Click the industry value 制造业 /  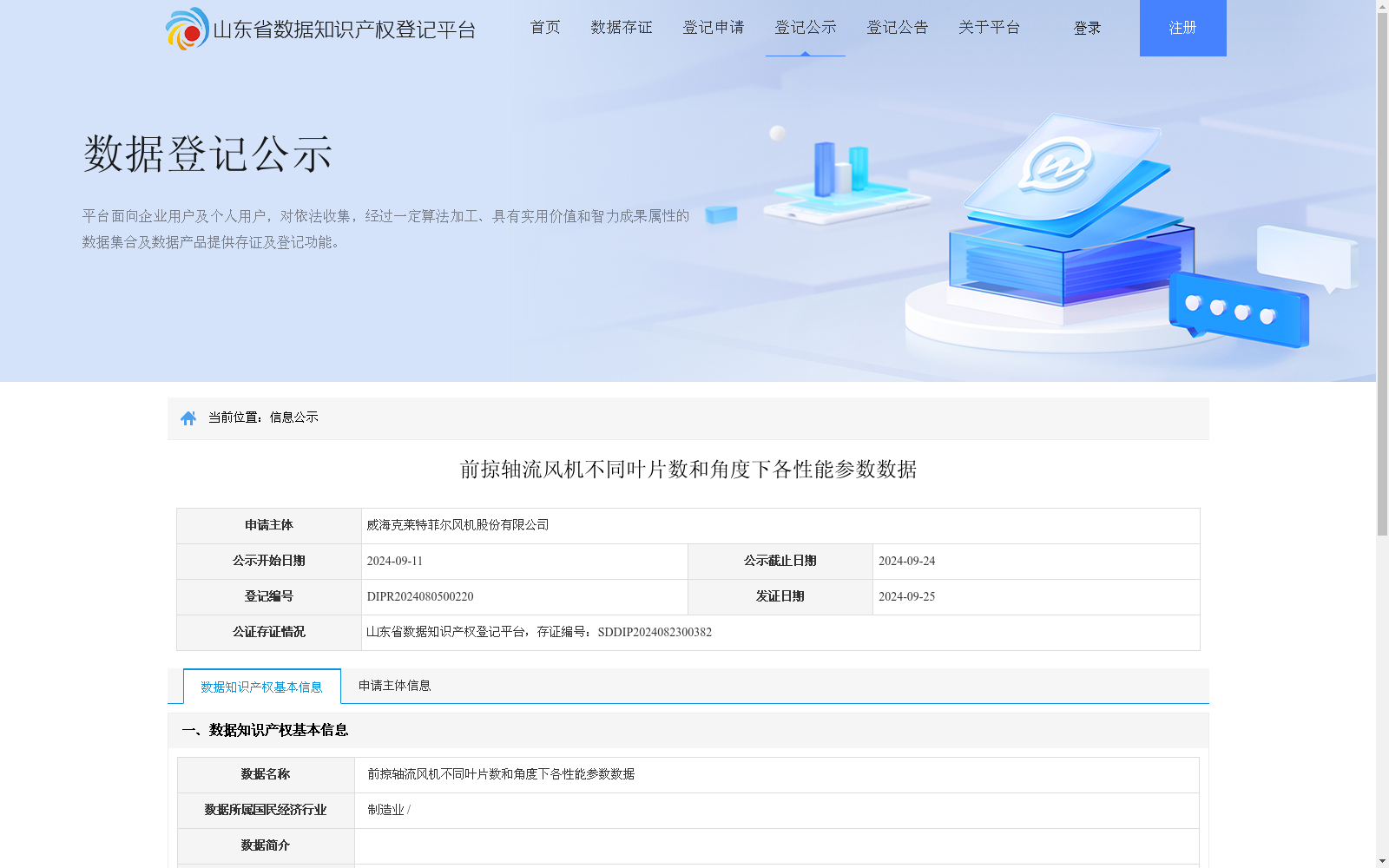coord(389,810)
